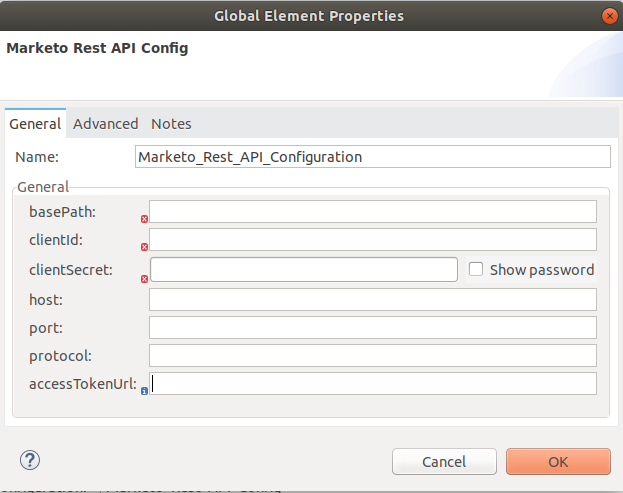Click the error marker beside clientId
The width and height of the screenshot is (623, 493).
pos(144,247)
